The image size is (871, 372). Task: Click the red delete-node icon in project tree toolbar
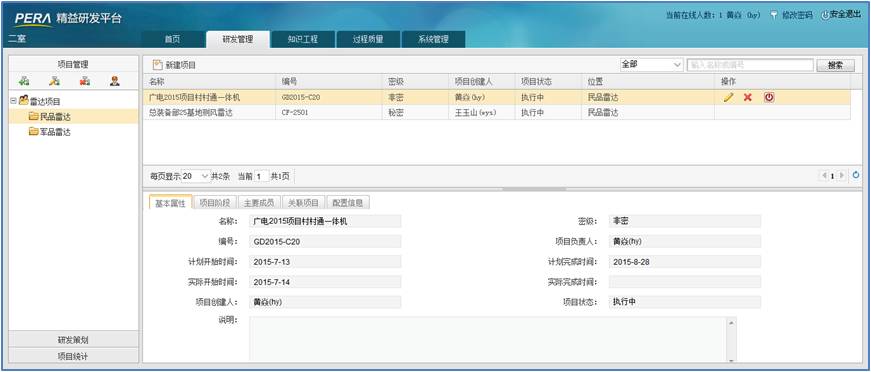coord(84,82)
